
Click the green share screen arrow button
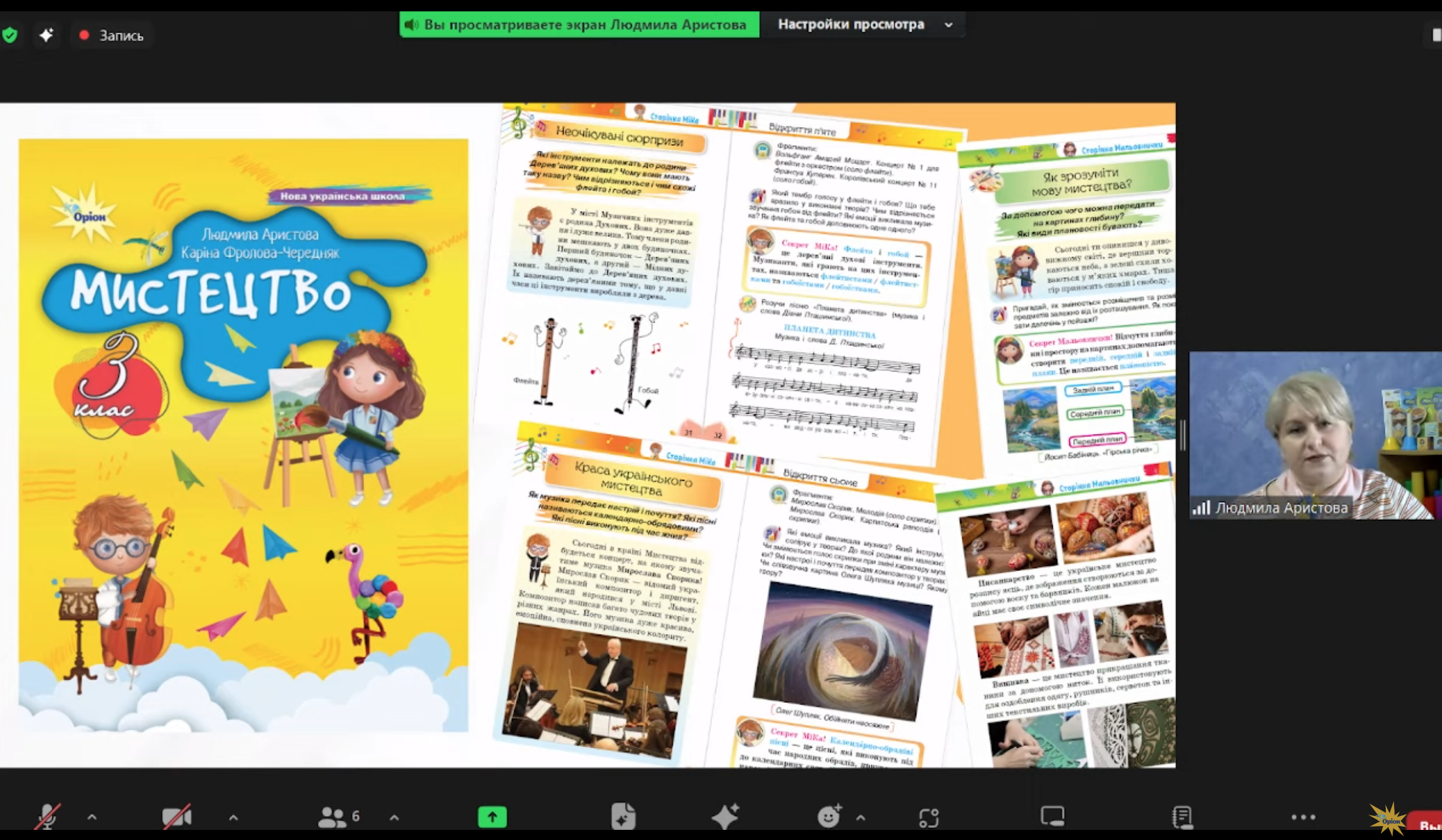(x=492, y=817)
